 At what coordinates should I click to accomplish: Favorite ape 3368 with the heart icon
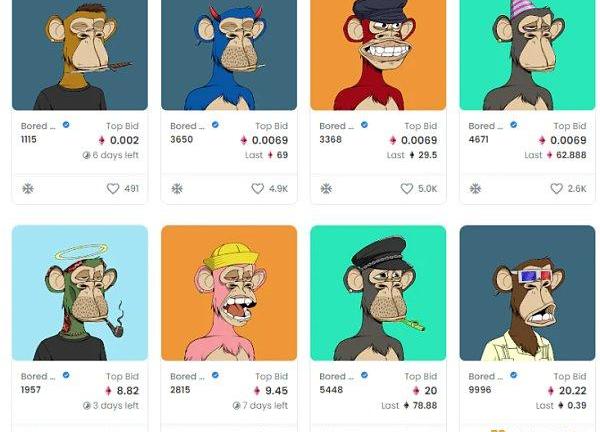pos(407,188)
